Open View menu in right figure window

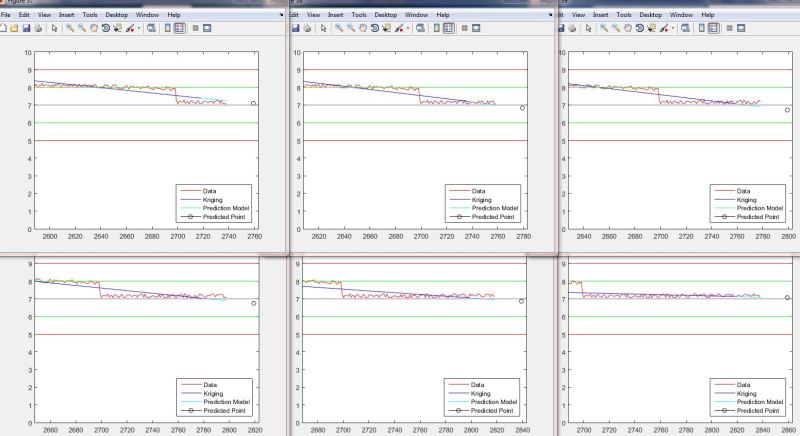coord(578,15)
